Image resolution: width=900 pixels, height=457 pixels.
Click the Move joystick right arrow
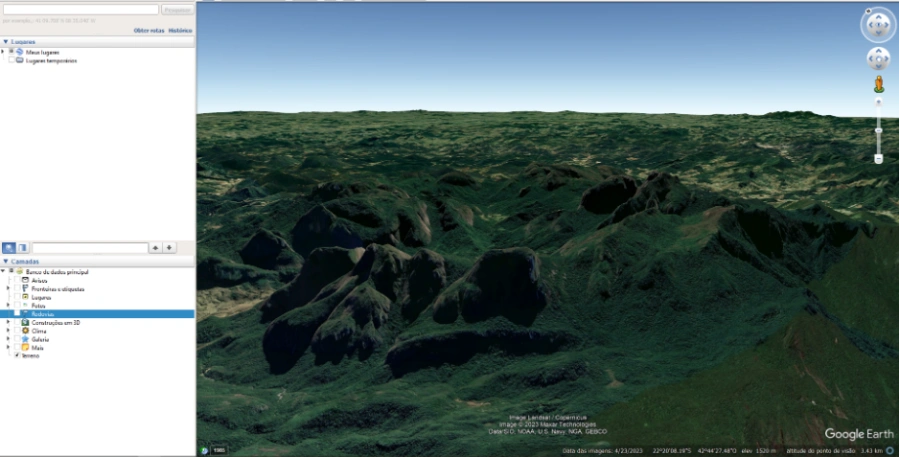pos(886,59)
